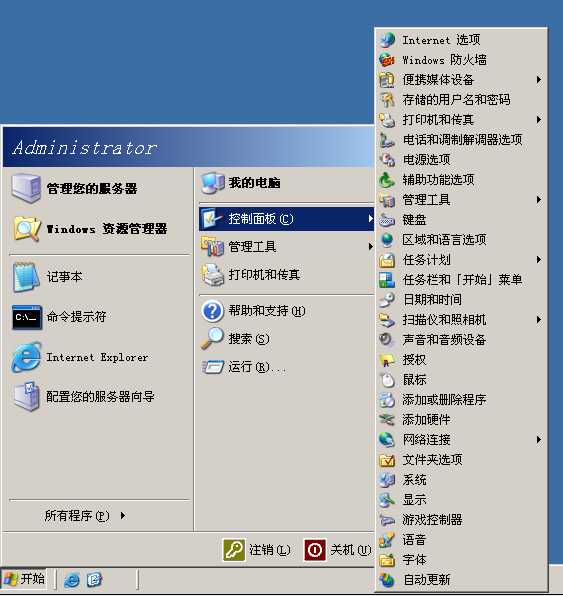Click the 命令提示符 console icon

point(26,317)
